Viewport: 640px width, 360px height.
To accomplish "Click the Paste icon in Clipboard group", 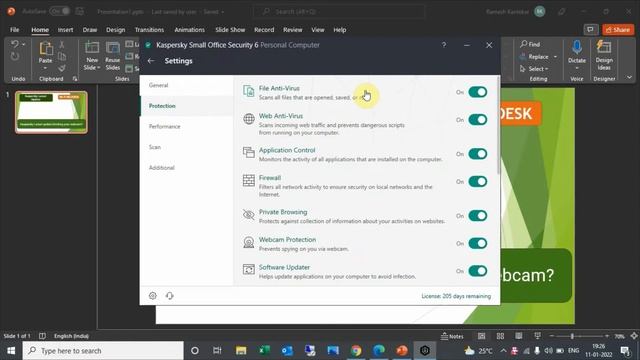I will click(x=45, y=48).
